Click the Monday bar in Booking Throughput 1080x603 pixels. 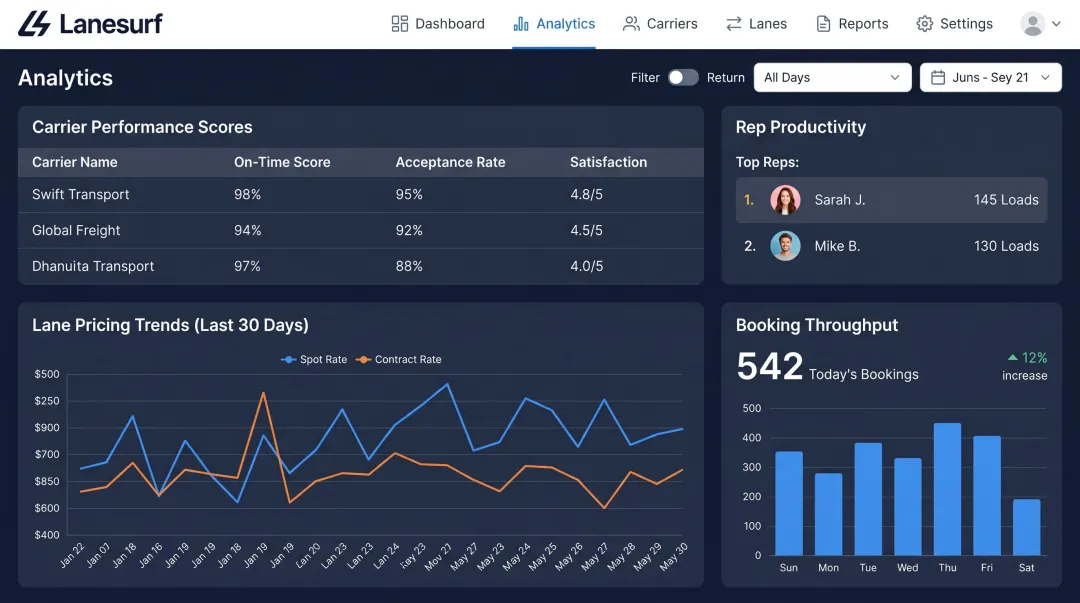point(828,514)
